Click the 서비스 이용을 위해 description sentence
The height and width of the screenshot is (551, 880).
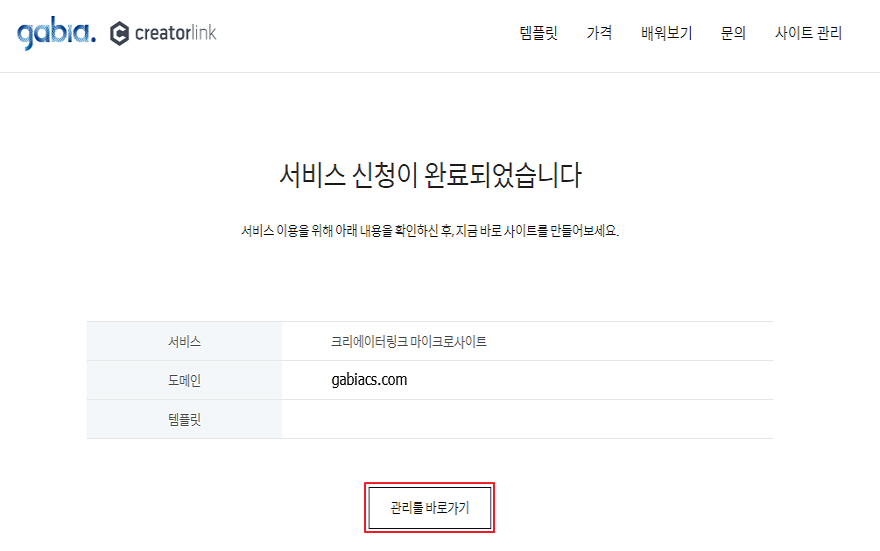[x=430, y=231]
